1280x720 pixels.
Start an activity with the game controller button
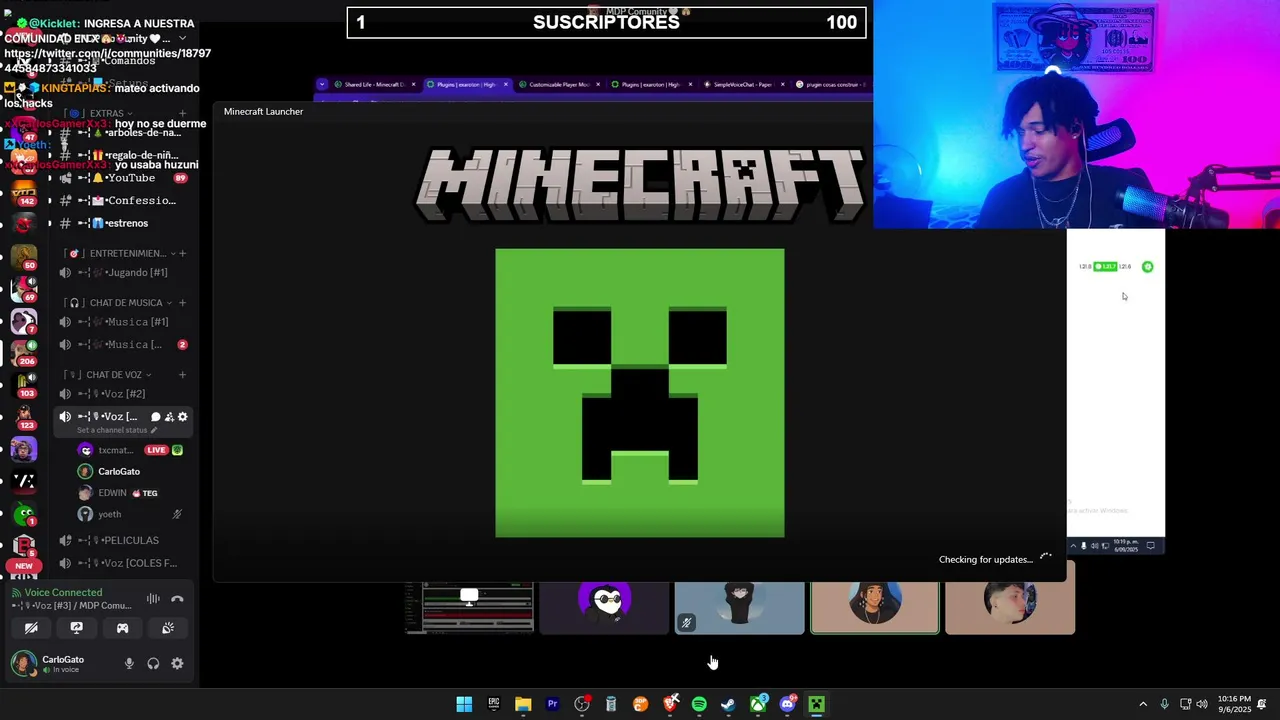click(122, 628)
